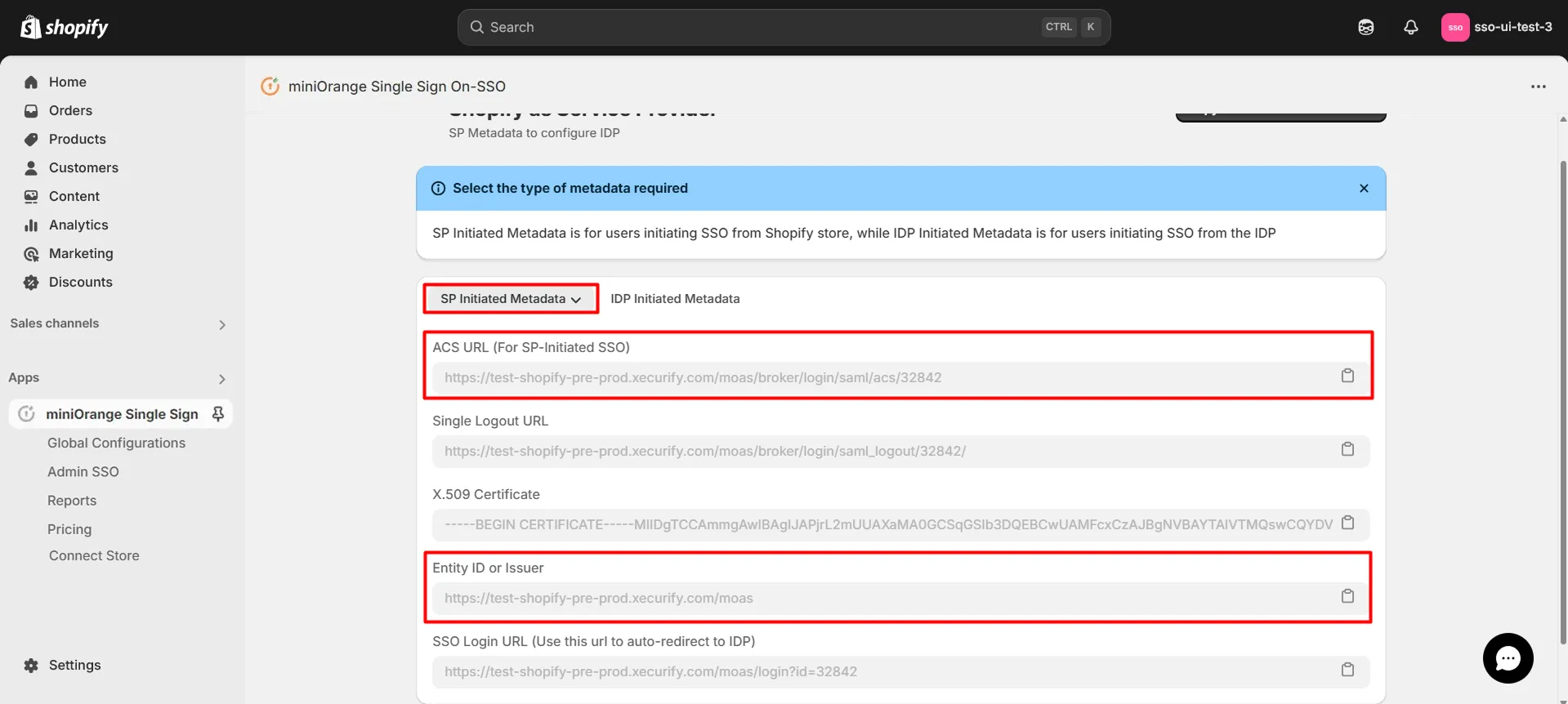The height and width of the screenshot is (704, 1568).
Task: Click the Shopify logo
Action: pyautogui.click(x=65, y=27)
